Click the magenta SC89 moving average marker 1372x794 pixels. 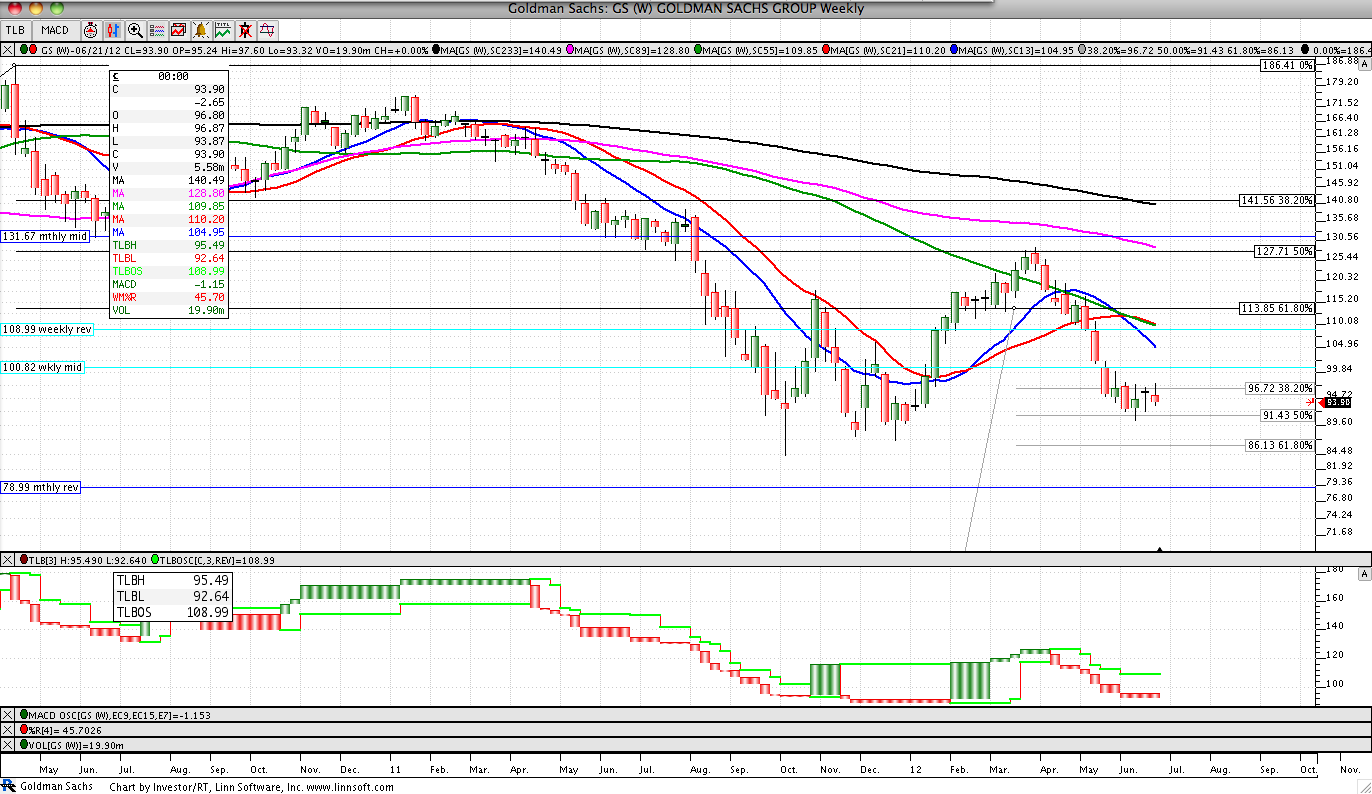coord(570,49)
